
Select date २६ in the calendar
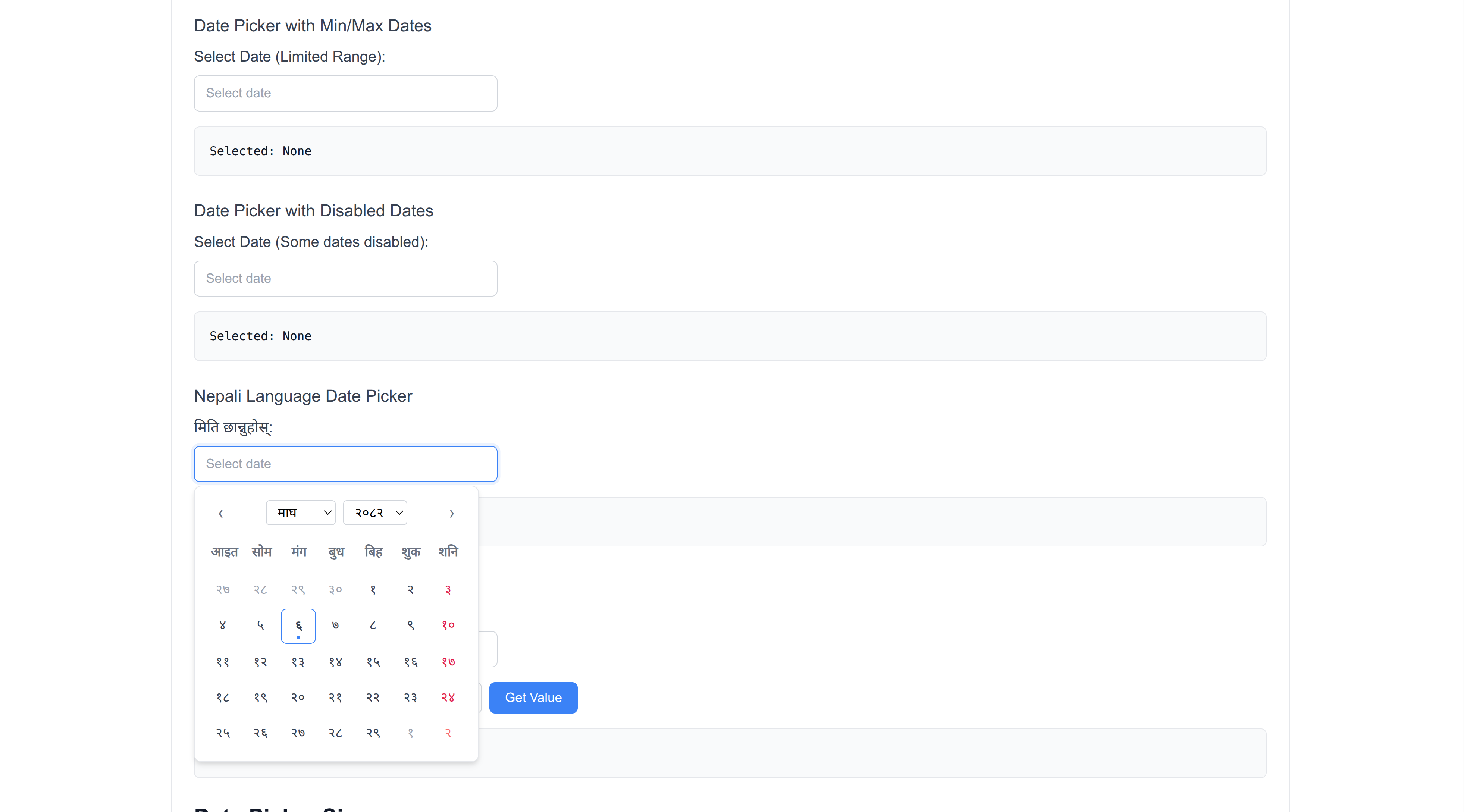tap(260, 733)
